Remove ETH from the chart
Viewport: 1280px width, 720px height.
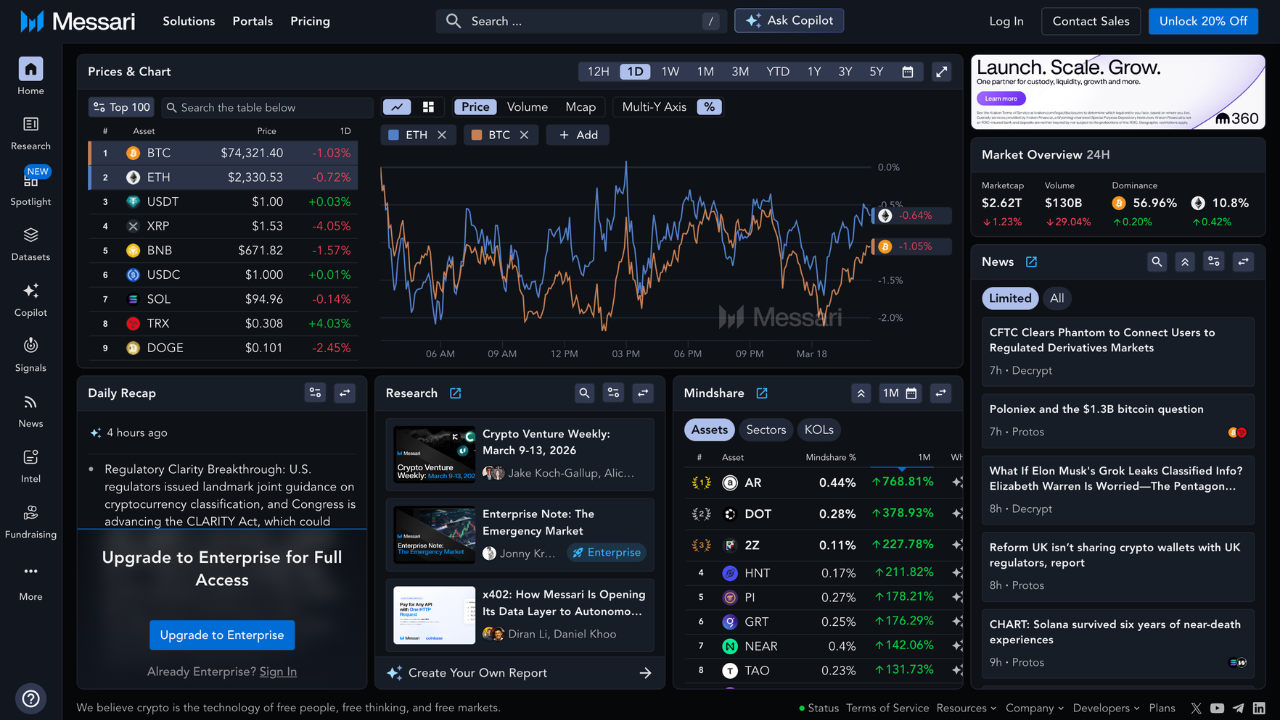pos(442,135)
